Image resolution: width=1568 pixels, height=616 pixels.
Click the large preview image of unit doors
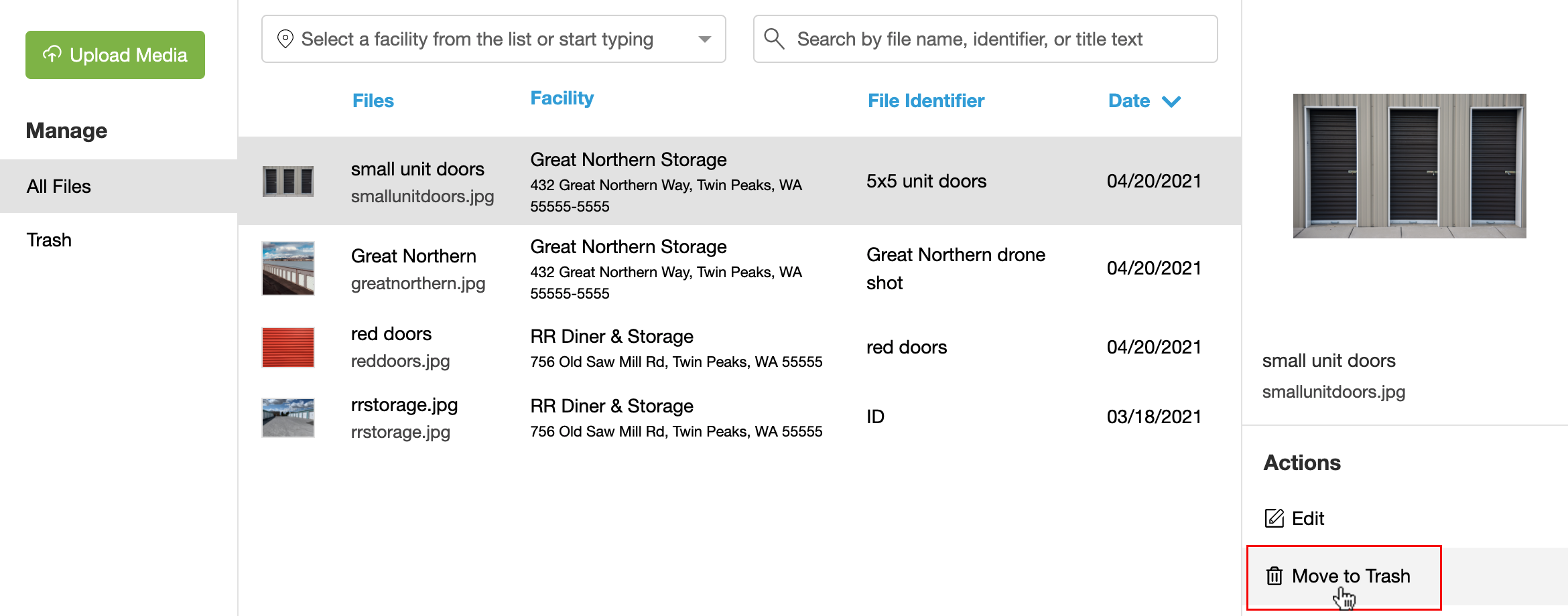click(x=1409, y=166)
